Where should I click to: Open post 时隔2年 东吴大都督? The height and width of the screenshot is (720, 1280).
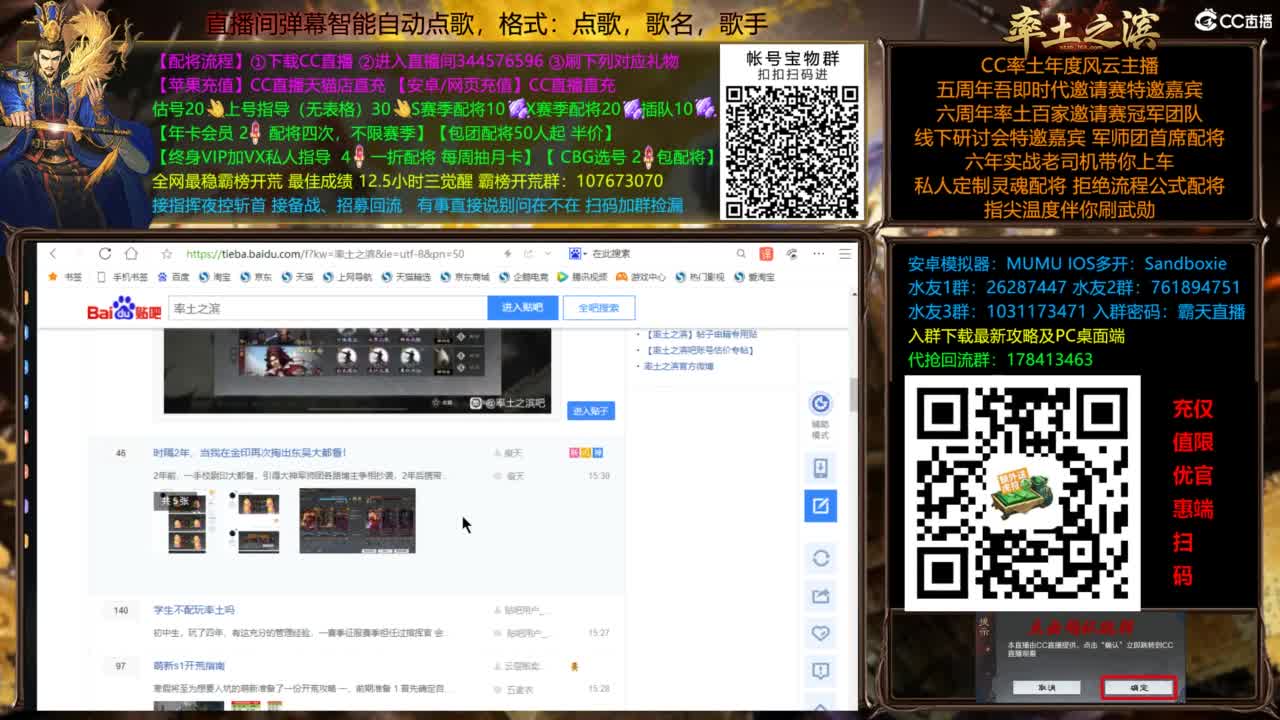tap(250, 453)
